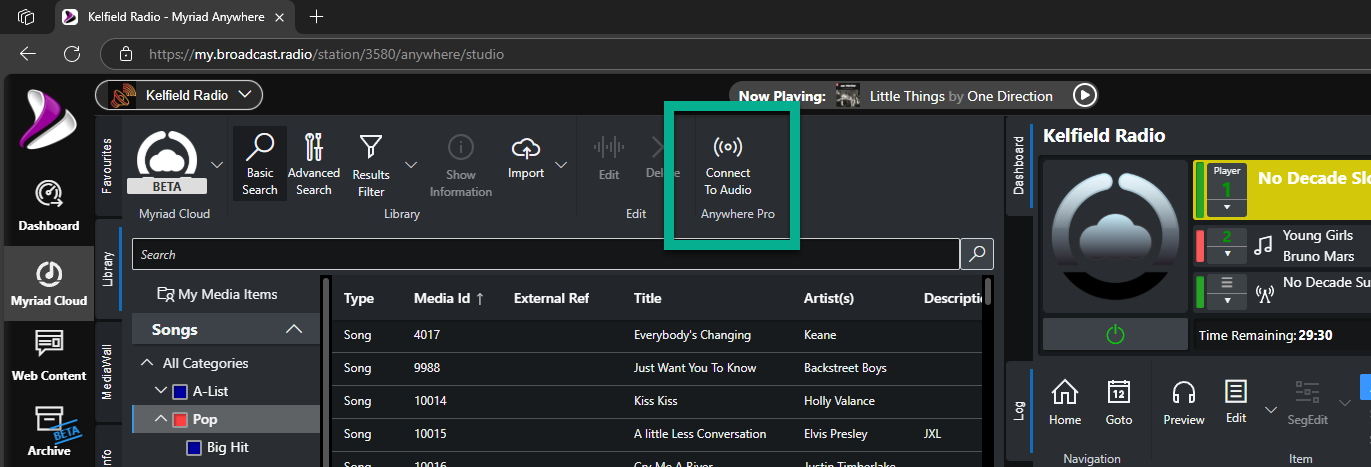Switch to the Library vertical tab
The height and width of the screenshot is (467, 1371).
(108, 270)
